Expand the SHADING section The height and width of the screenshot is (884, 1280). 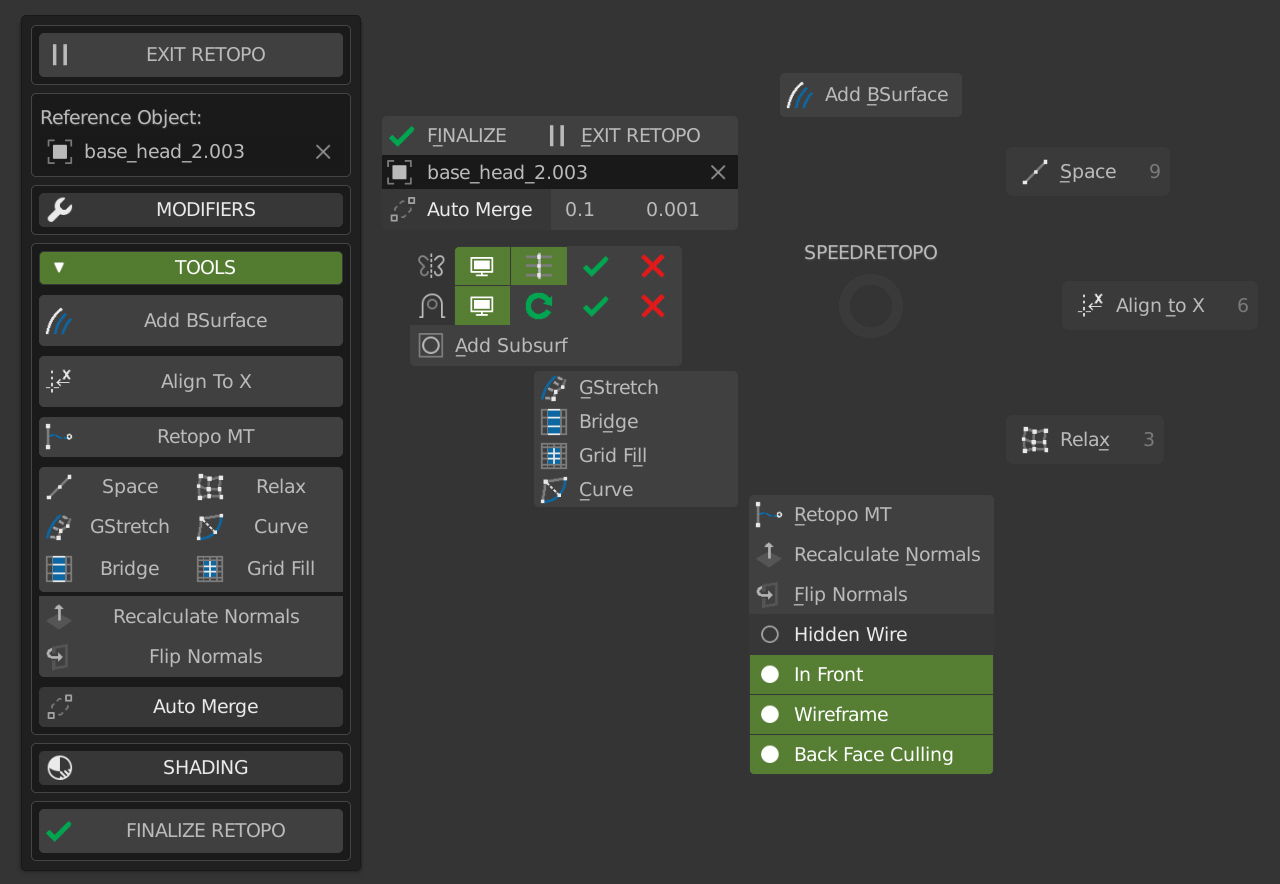190,767
